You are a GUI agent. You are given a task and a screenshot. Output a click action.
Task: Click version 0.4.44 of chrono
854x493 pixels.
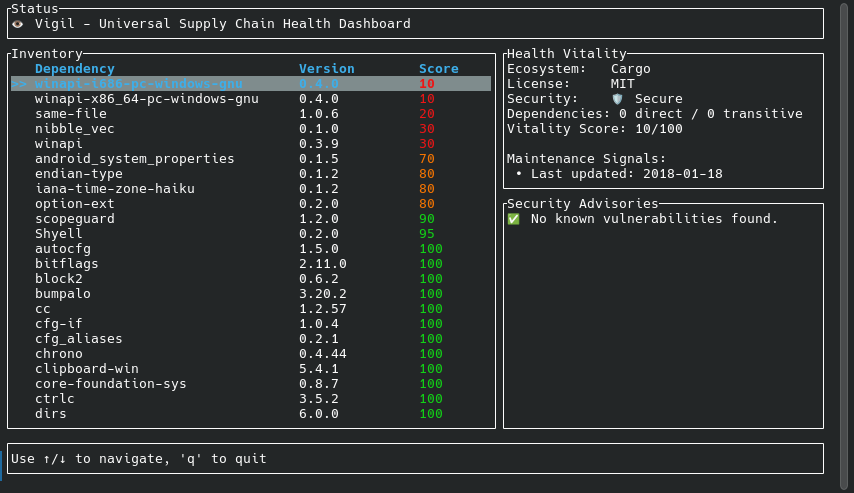[323, 354]
